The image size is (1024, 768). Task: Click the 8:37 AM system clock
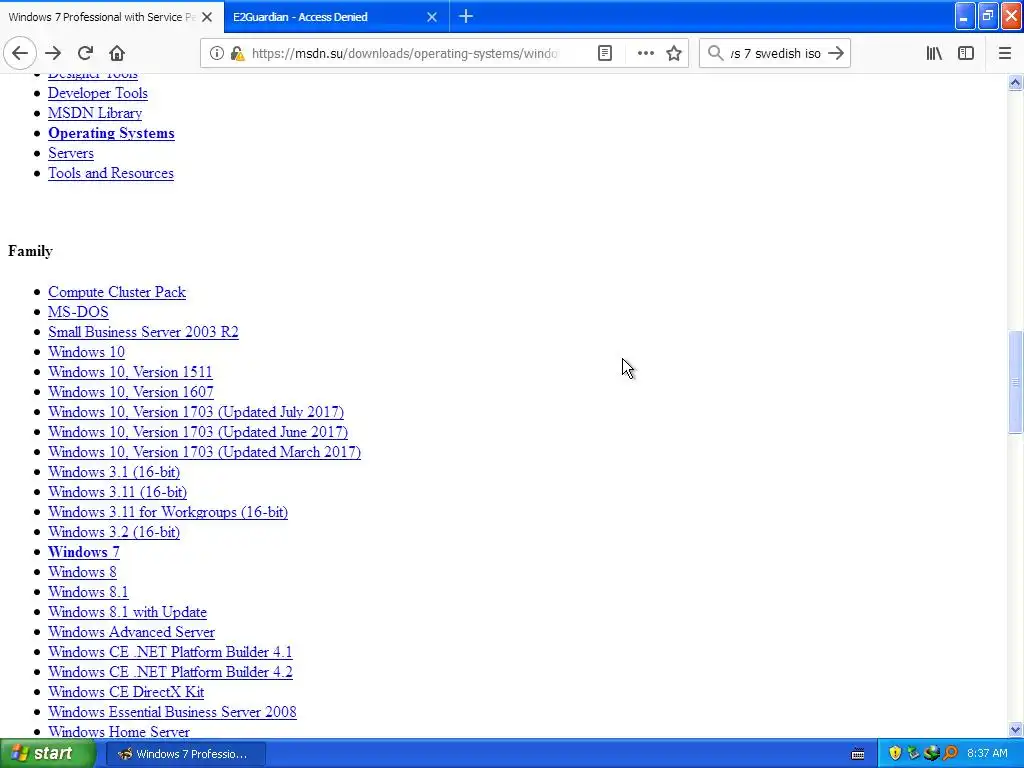click(987, 754)
